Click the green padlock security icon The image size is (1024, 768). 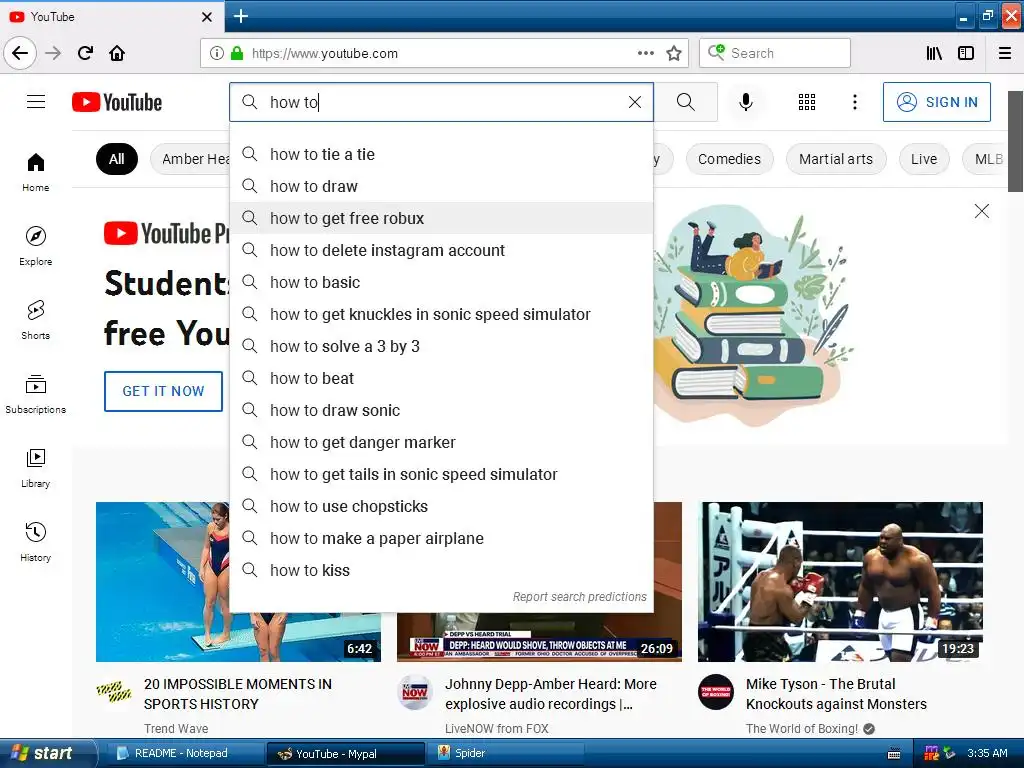click(237, 53)
